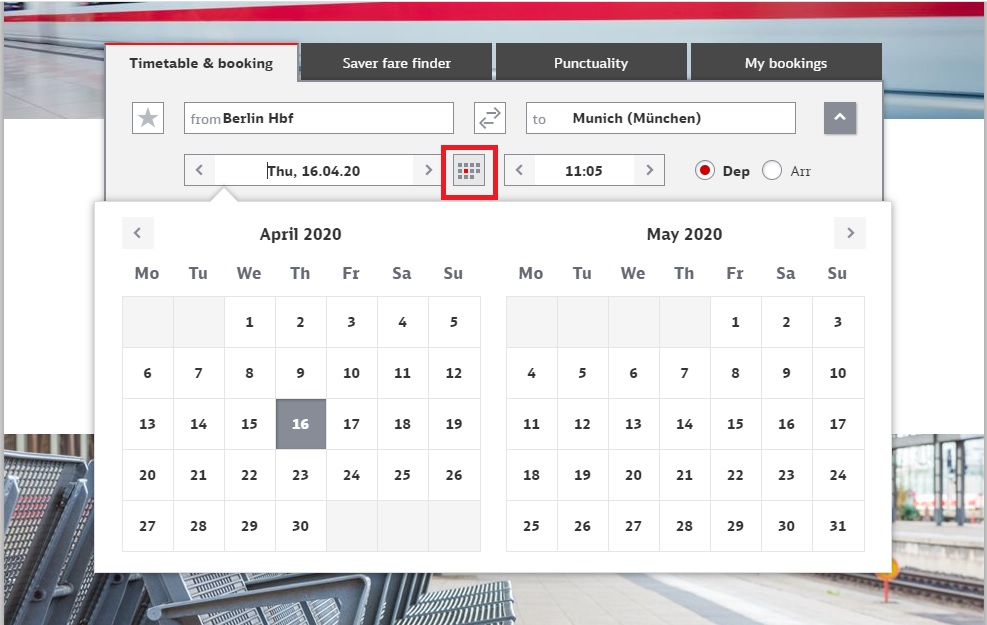This screenshot has width=987, height=625.
Task: Open the date picker via calendar grid icon
Action: (469, 170)
